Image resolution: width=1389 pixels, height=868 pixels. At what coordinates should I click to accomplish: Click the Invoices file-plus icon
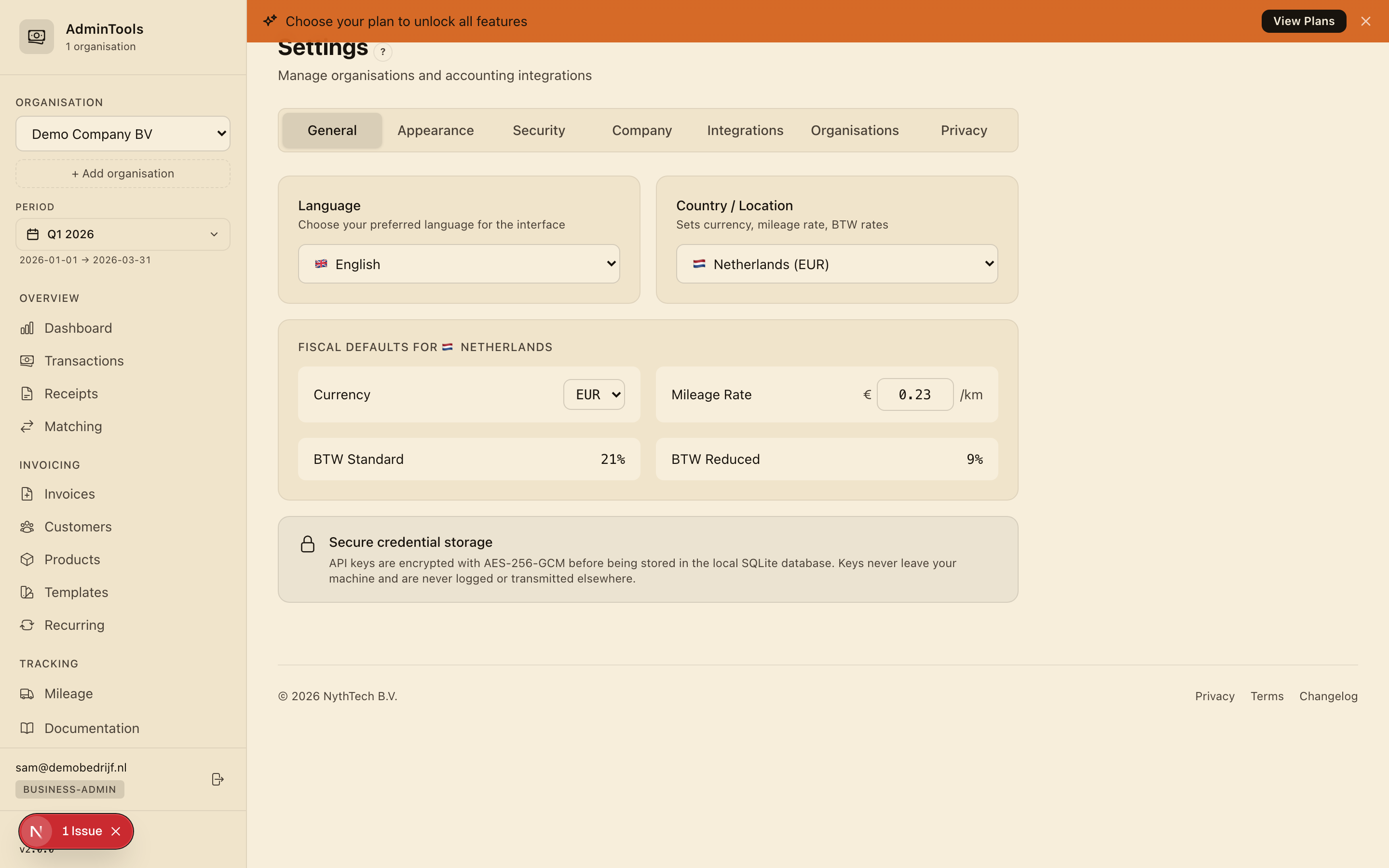pyautogui.click(x=27, y=494)
